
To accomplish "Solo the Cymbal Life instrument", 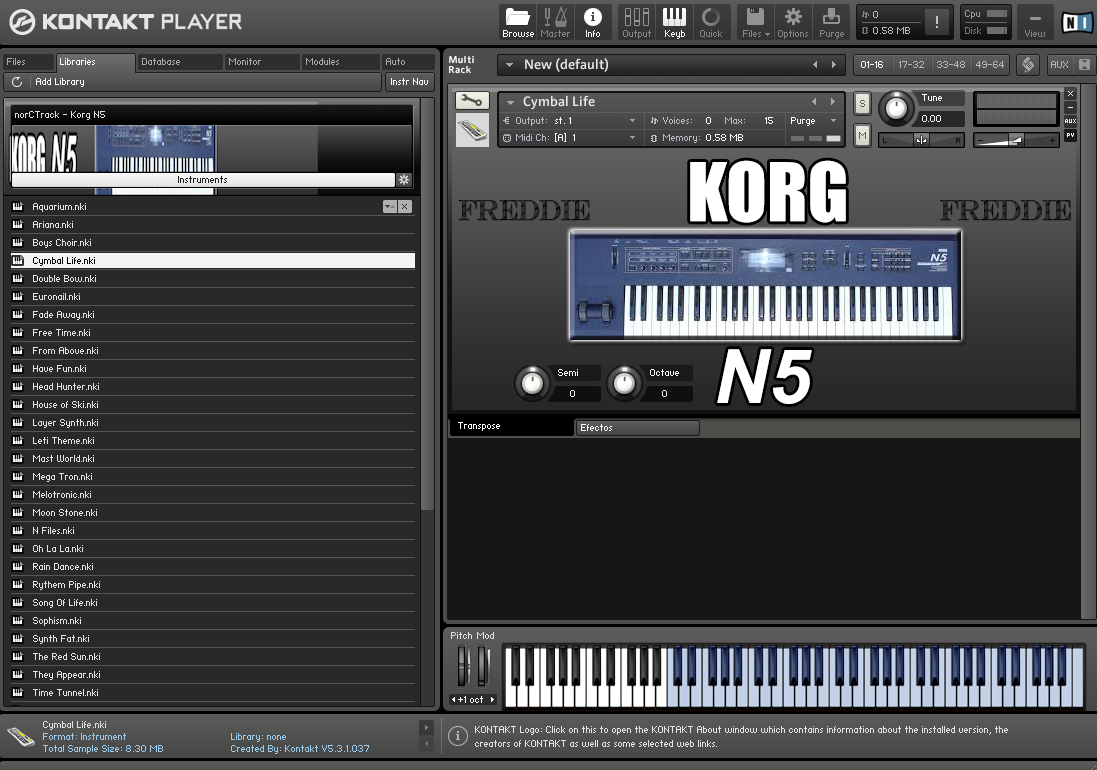I will click(x=863, y=104).
